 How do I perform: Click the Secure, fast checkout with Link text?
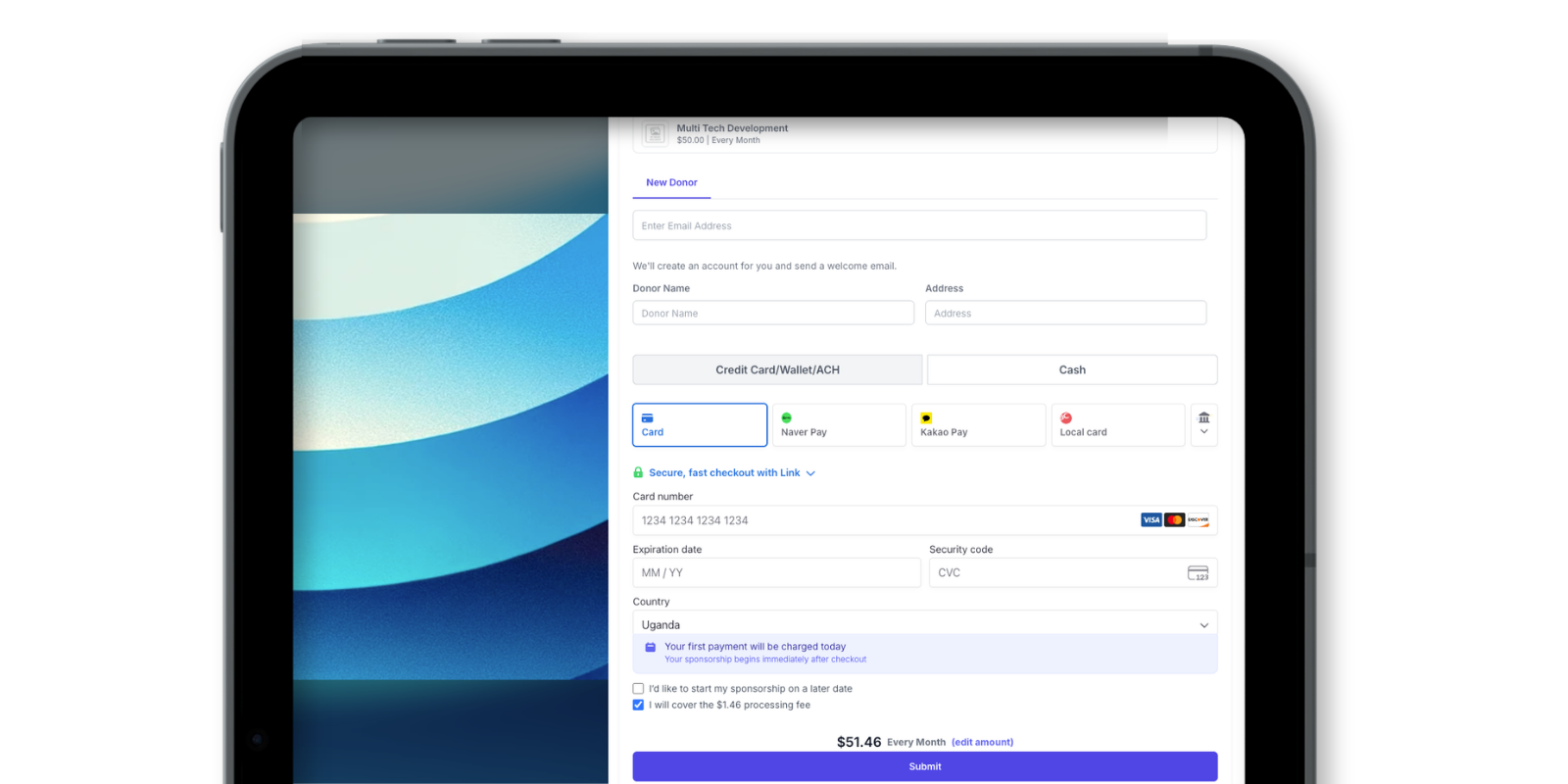pyautogui.click(x=724, y=472)
